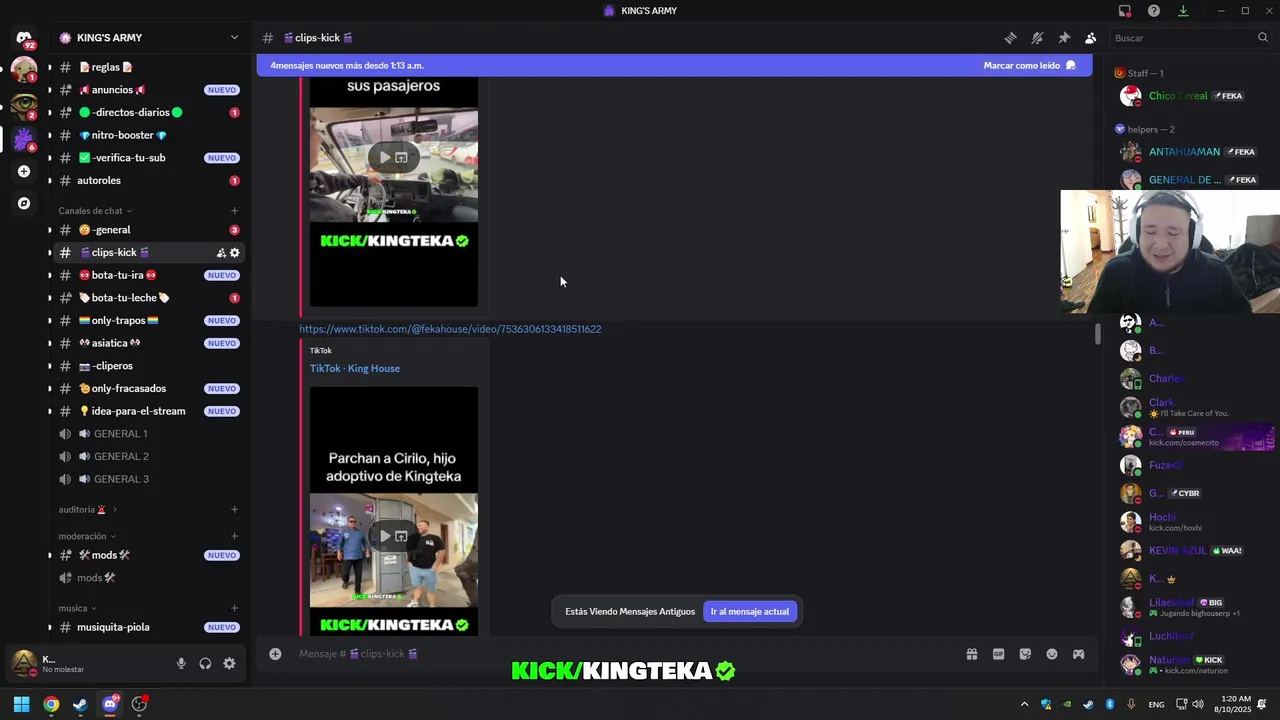Add a server with the plus icon
Image resolution: width=1280 pixels, height=720 pixels.
pos(24,171)
